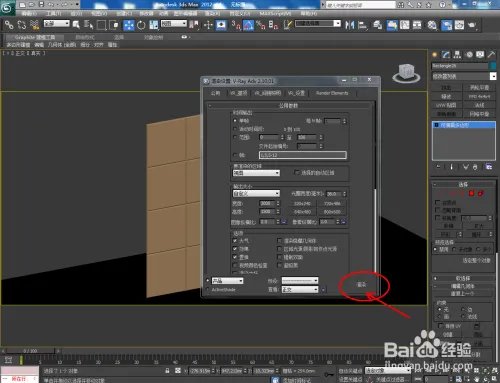The height and width of the screenshot is (383, 500).
Task: Open the modifier list dropdown in command panel
Action: pyautogui.click(x=464, y=76)
